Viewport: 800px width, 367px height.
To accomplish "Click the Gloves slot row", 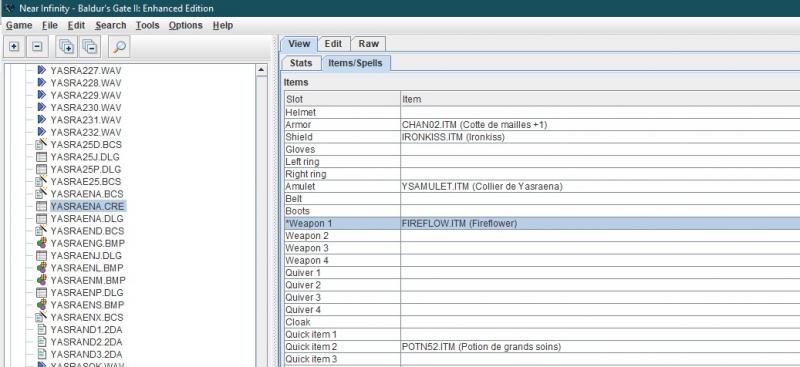I will (x=542, y=149).
